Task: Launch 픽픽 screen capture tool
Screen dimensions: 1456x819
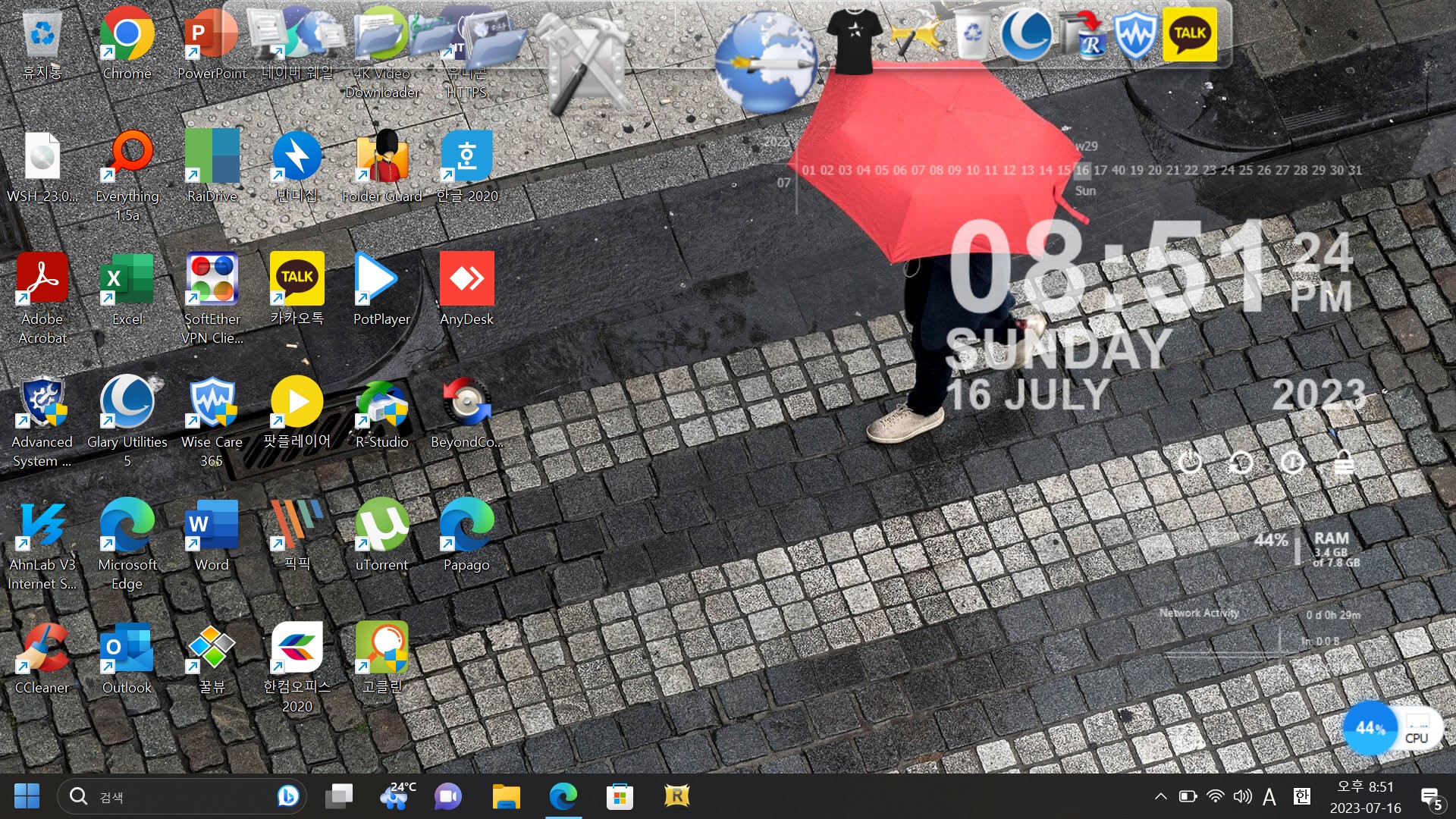Action: (x=297, y=535)
